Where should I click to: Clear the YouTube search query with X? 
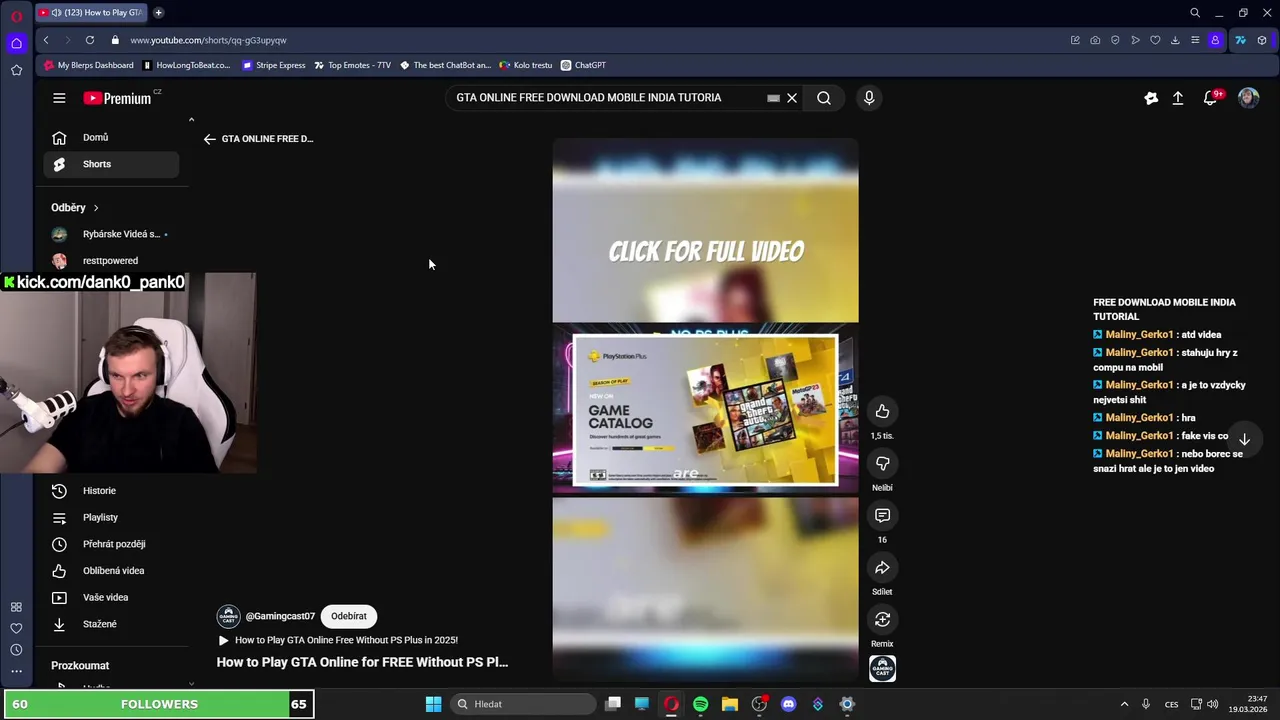click(x=792, y=98)
